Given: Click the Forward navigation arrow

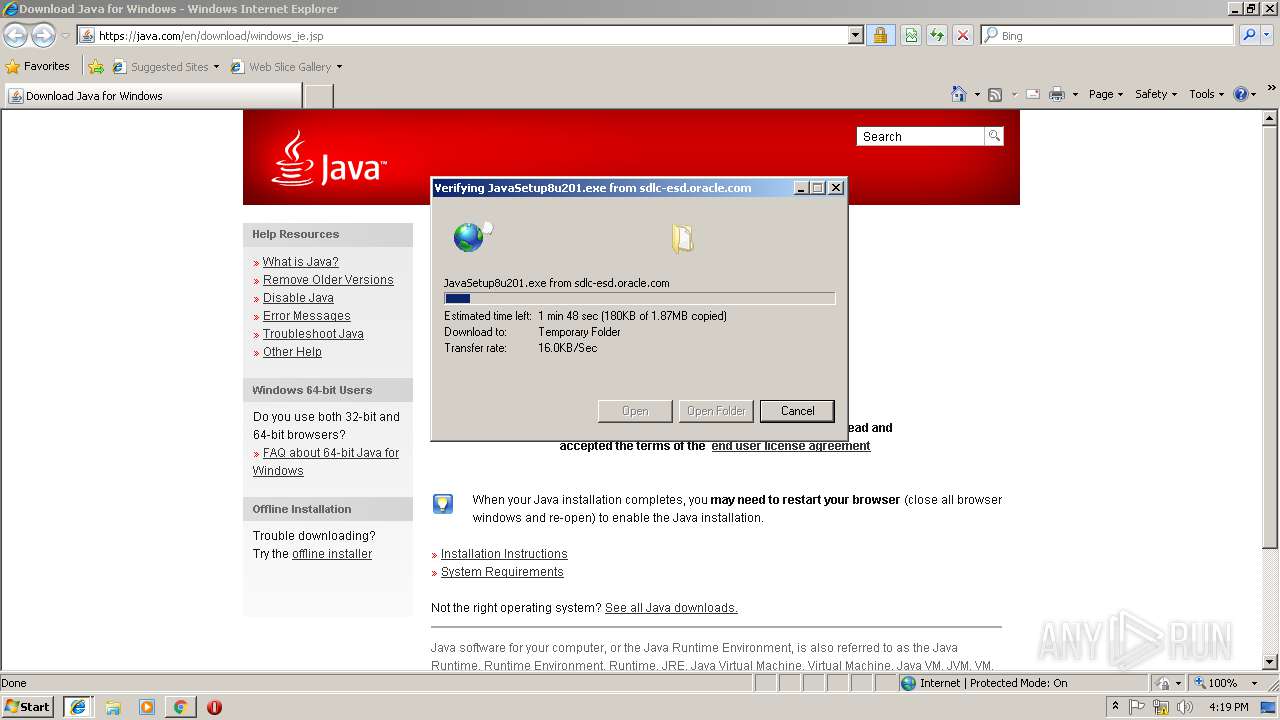Looking at the screenshot, I should point(43,35).
